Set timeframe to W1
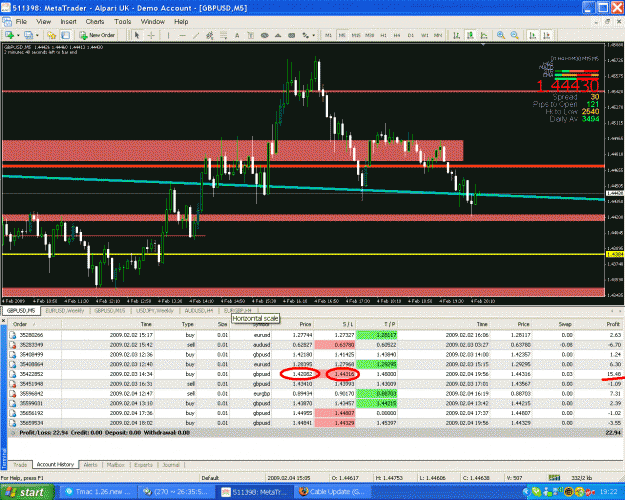Viewport: 625px width, 500px height. pos(425,35)
